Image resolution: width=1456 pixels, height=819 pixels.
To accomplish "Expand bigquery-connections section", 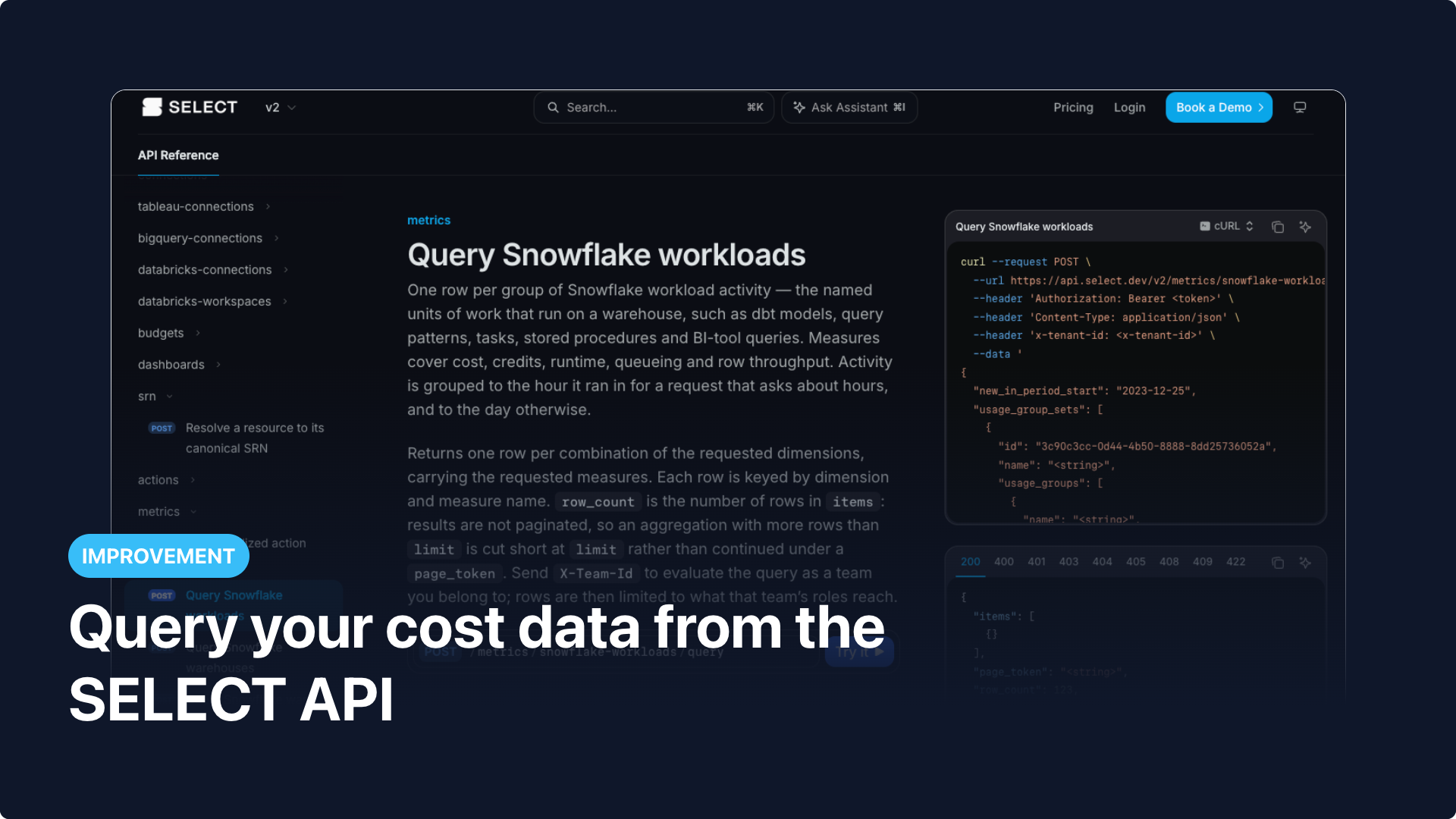I will pyautogui.click(x=209, y=238).
